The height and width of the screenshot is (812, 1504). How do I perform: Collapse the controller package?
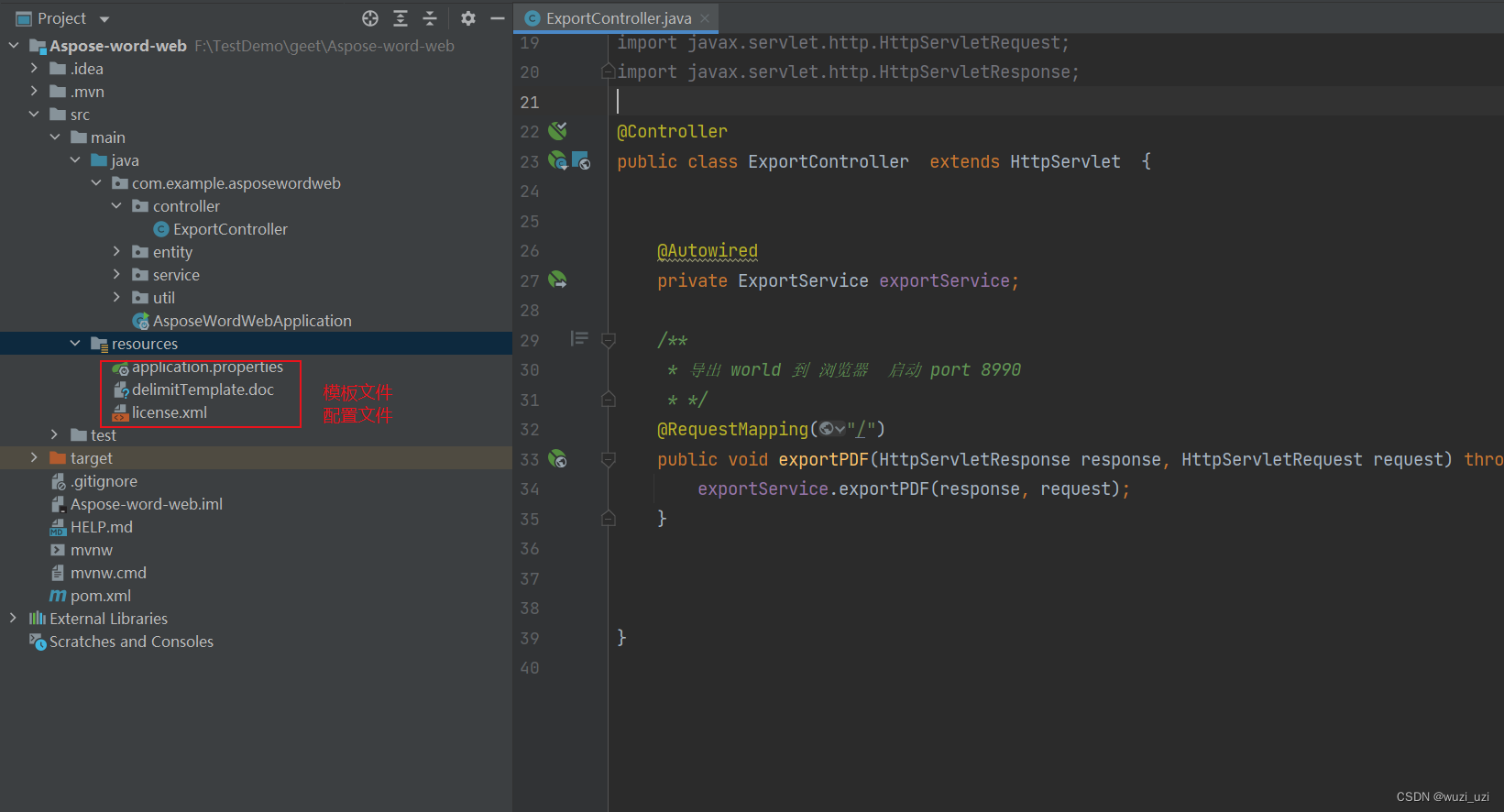pos(116,205)
